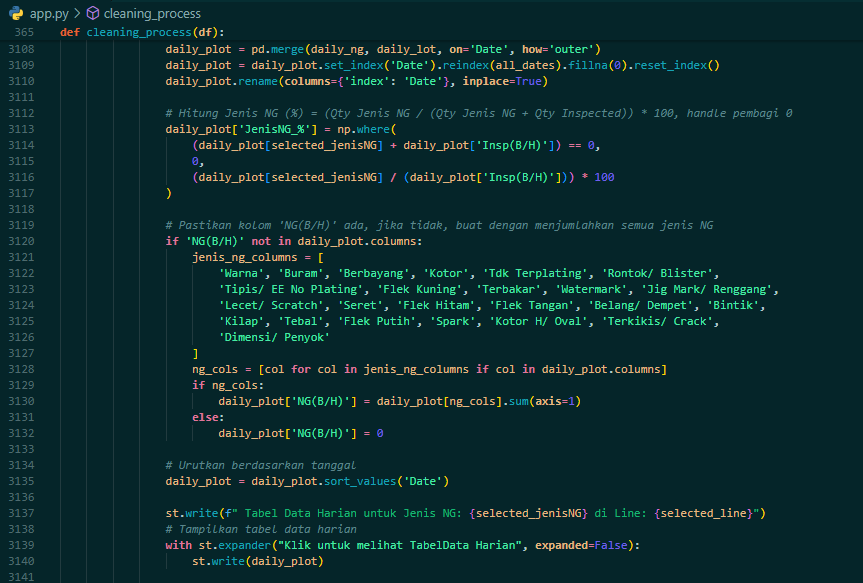The height and width of the screenshot is (583, 863).
Task: Click the string 'Jig Mark/ Renggang'
Action: (707, 289)
